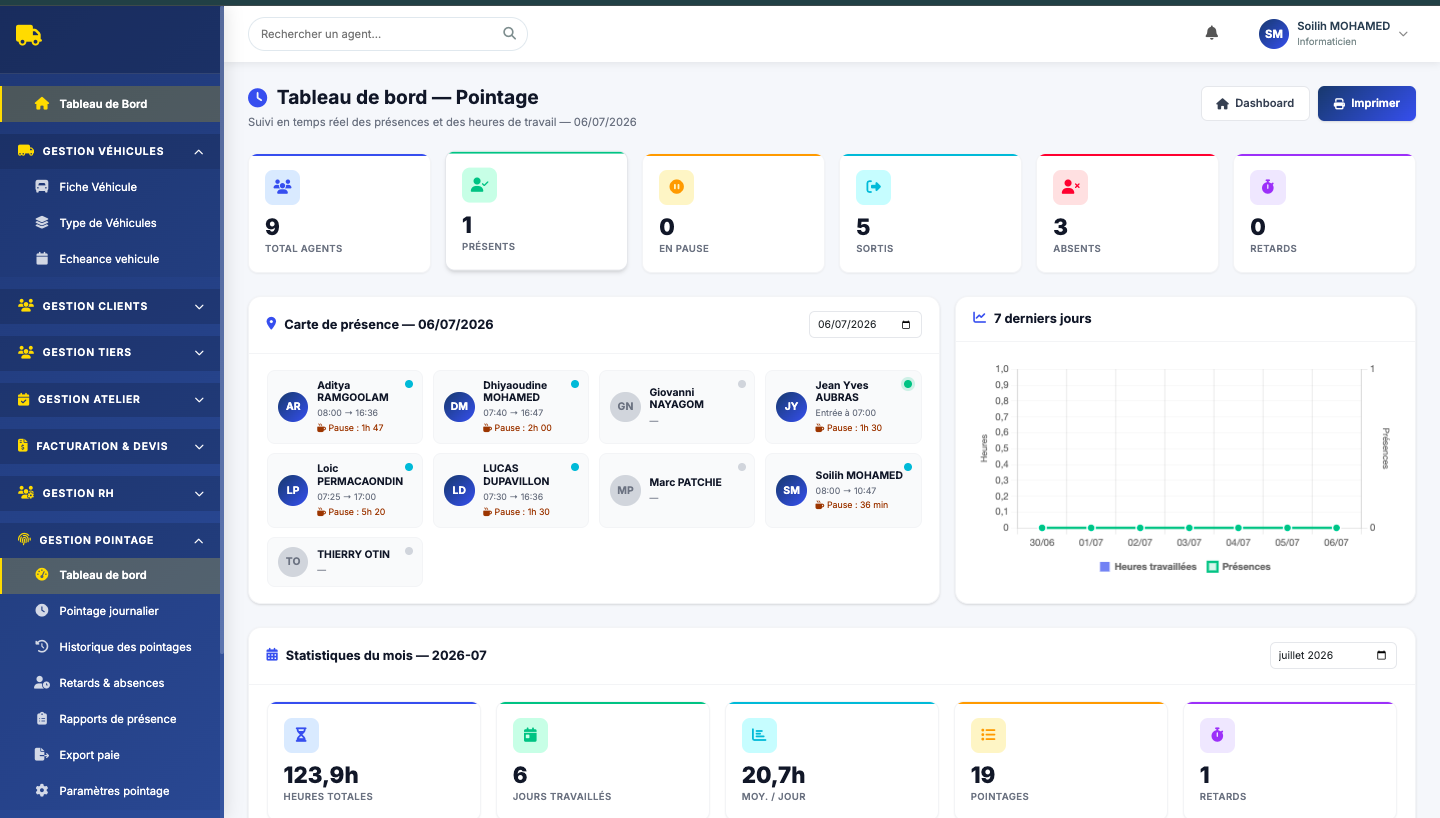Image resolution: width=1440 pixels, height=818 pixels.
Task: Toggle Heures travaillées legend in chart
Action: click(x=1148, y=567)
